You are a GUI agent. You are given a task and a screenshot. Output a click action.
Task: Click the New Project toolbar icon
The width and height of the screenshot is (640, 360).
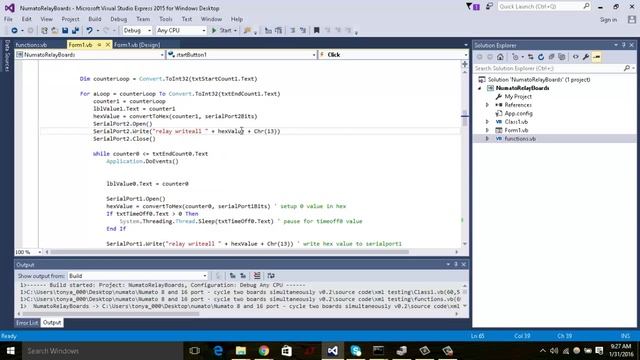tap(44, 31)
